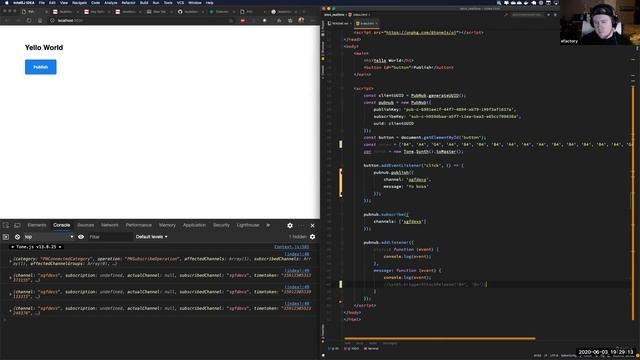Select the index.html editor tab in IntelliJ

pos(366,23)
